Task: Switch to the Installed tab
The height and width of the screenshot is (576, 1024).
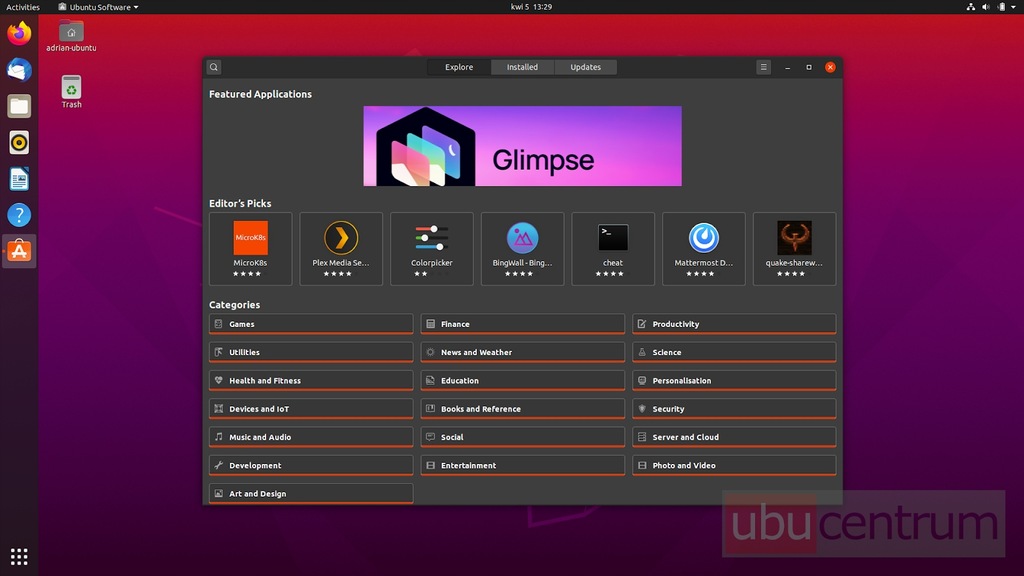Action: (x=522, y=67)
